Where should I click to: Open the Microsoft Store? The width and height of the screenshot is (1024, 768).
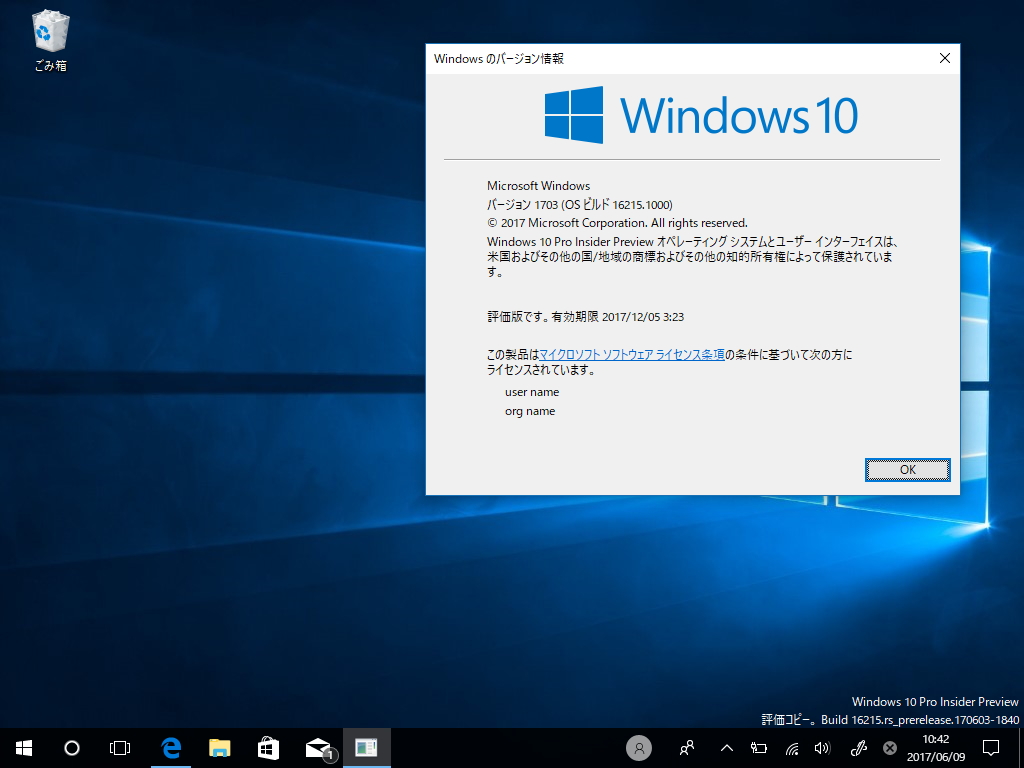tap(268, 748)
